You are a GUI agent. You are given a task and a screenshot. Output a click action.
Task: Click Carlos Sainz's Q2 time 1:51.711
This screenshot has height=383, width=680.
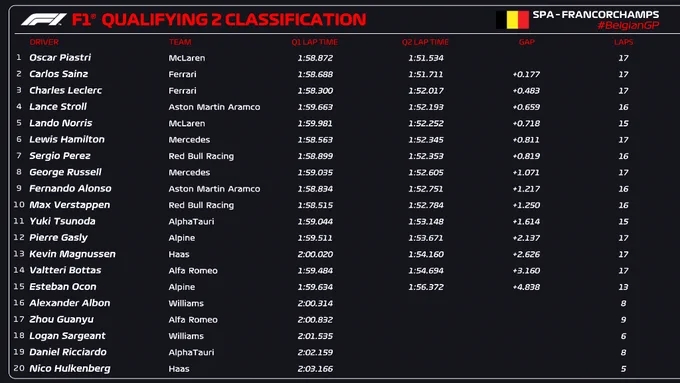tap(425, 74)
